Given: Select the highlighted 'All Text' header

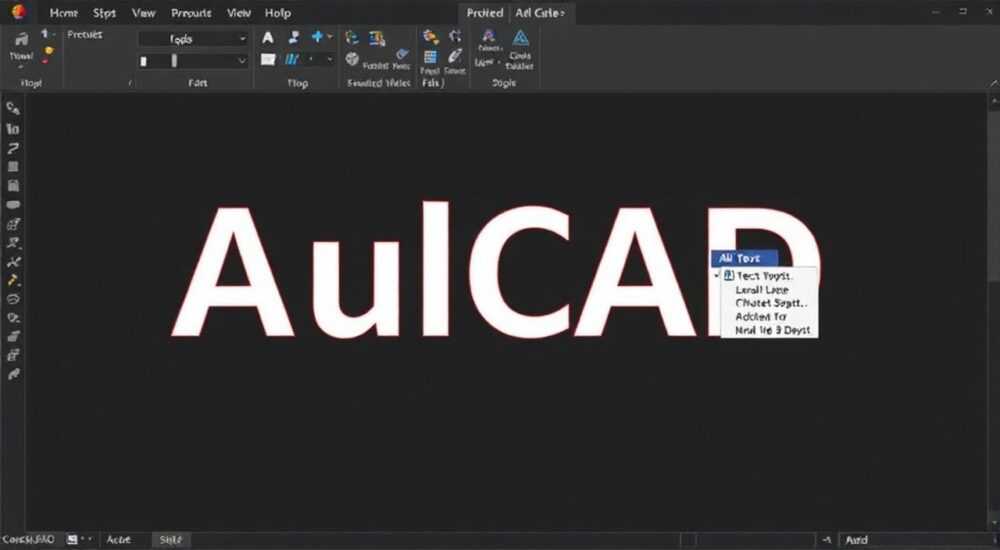Looking at the screenshot, I should point(744,258).
